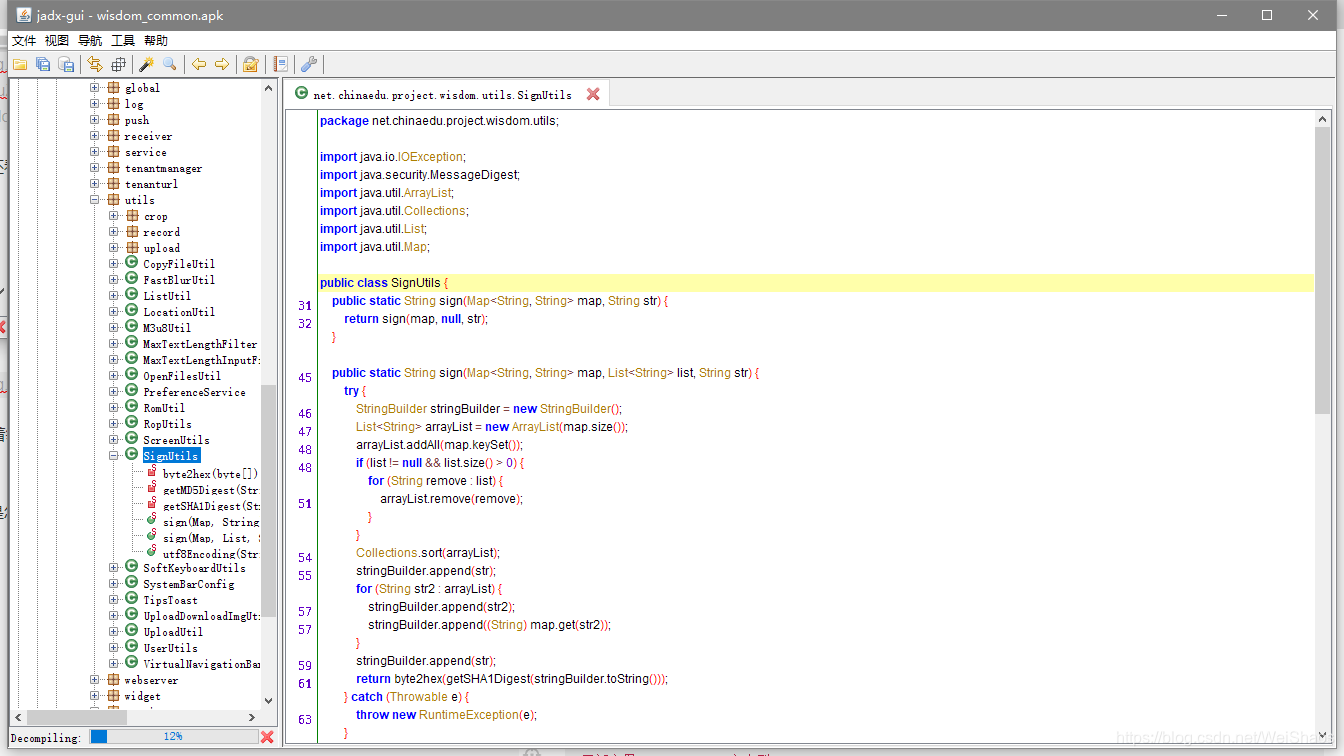Select the receiver package
This screenshot has height=756, width=1344.
point(148,136)
